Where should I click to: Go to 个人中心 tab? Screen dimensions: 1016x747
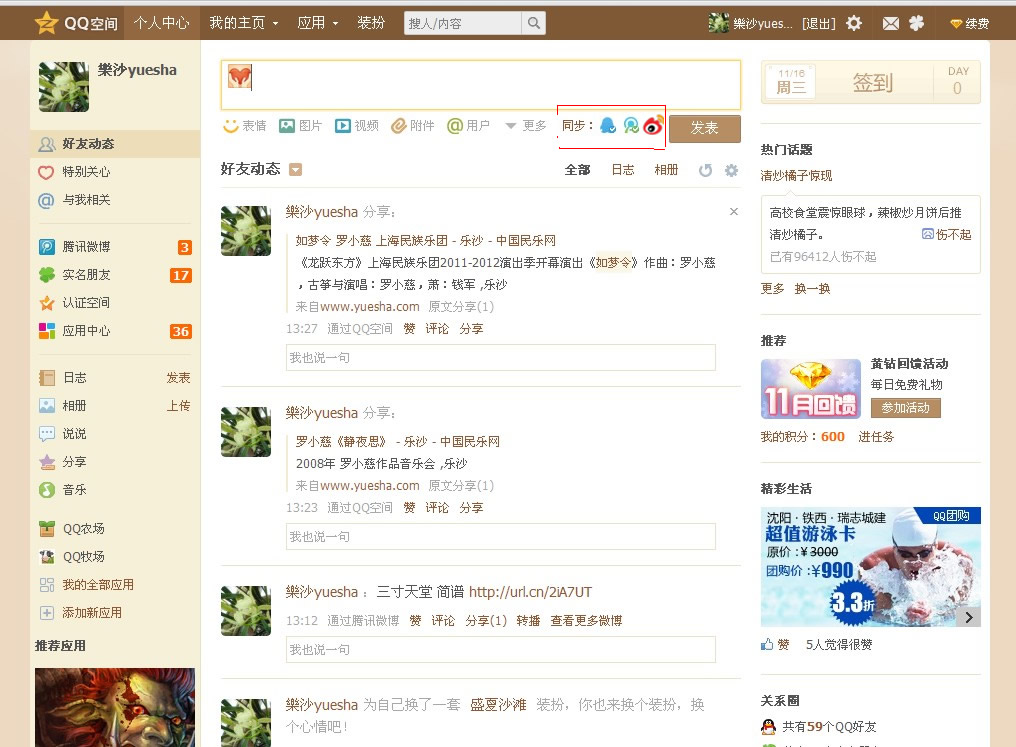pyautogui.click(x=162, y=23)
